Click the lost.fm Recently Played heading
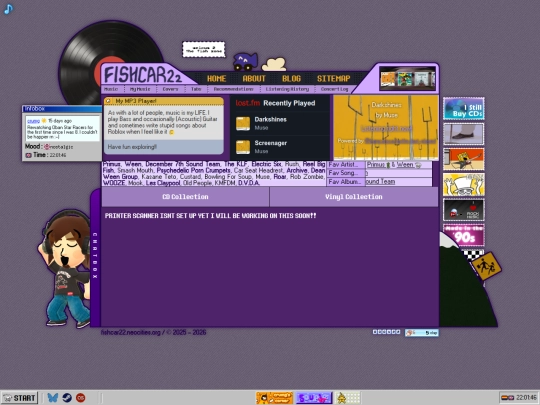Image resolution: width=540 pixels, height=405 pixels. [275, 103]
